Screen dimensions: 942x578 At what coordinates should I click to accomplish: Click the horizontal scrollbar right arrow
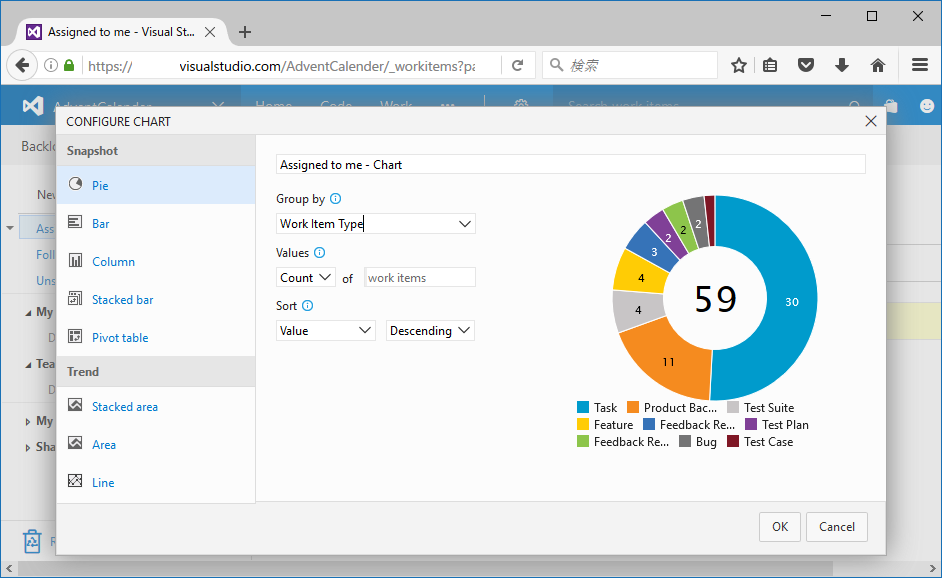click(x=933, y=568)
